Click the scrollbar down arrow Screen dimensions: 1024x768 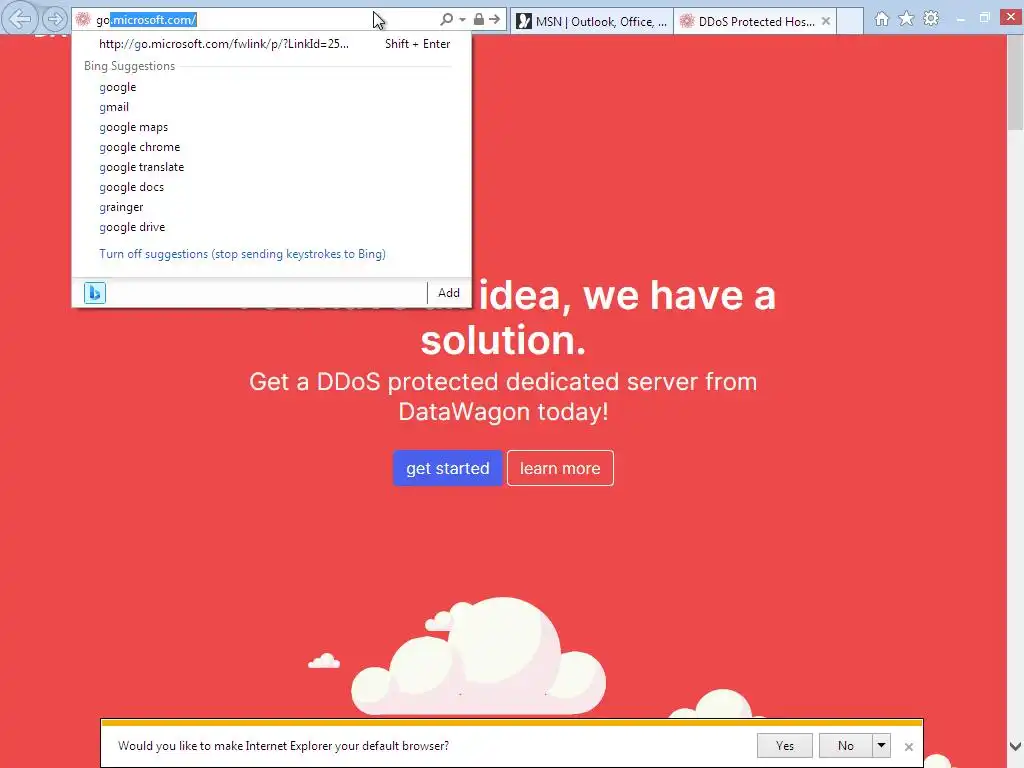tap(1016, 746)
